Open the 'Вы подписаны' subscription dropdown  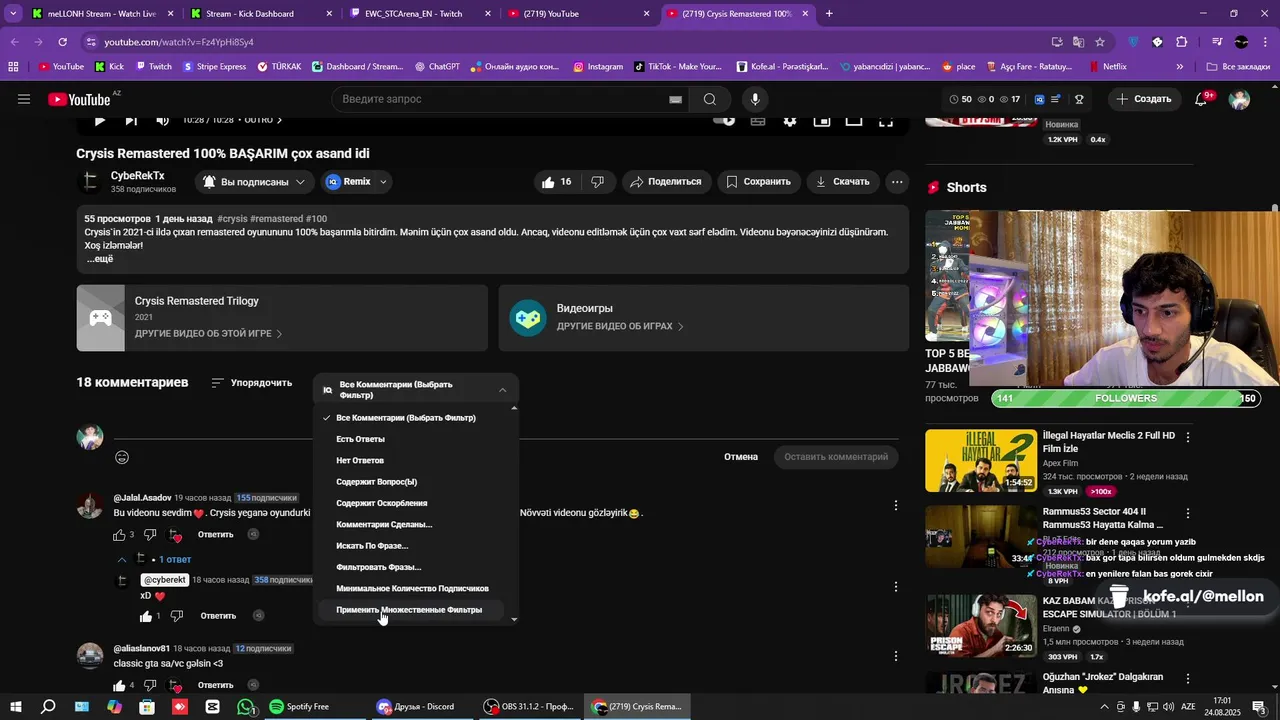click(x=254, y=182)
